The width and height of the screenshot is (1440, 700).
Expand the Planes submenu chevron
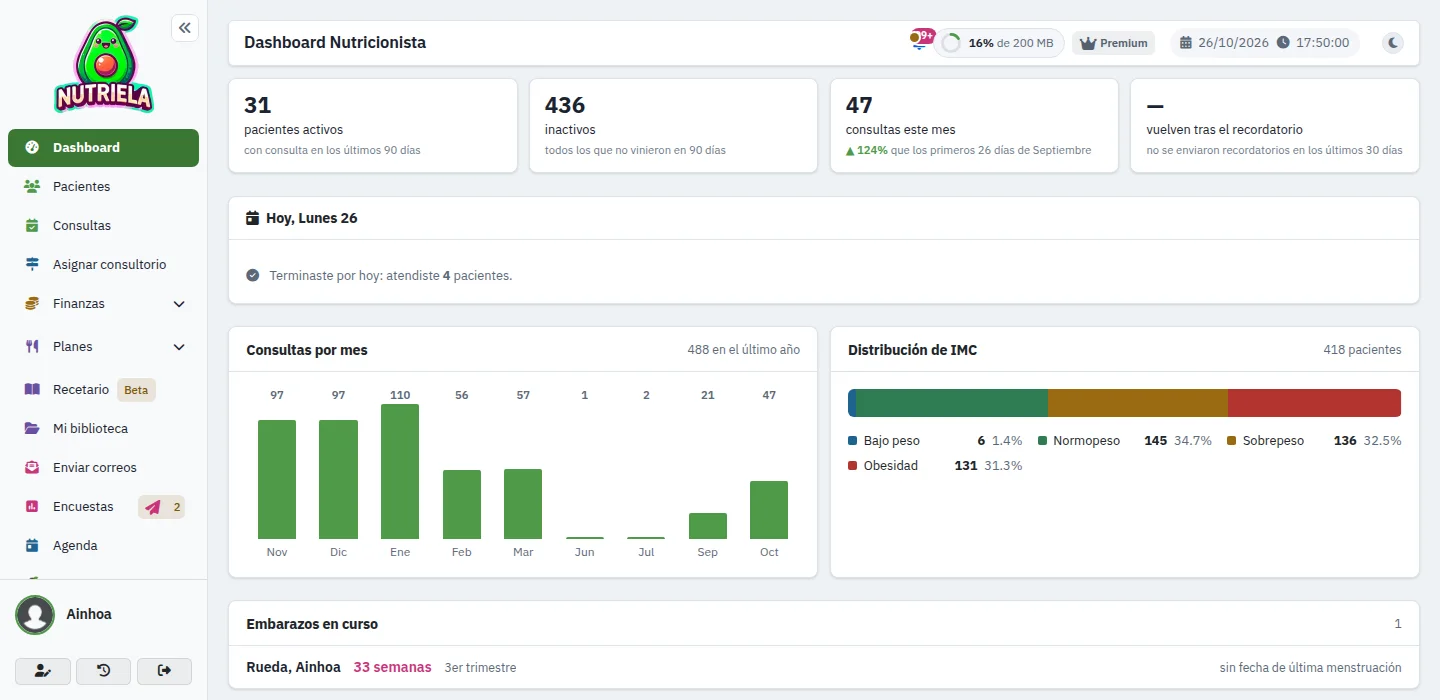coord(179,347)
